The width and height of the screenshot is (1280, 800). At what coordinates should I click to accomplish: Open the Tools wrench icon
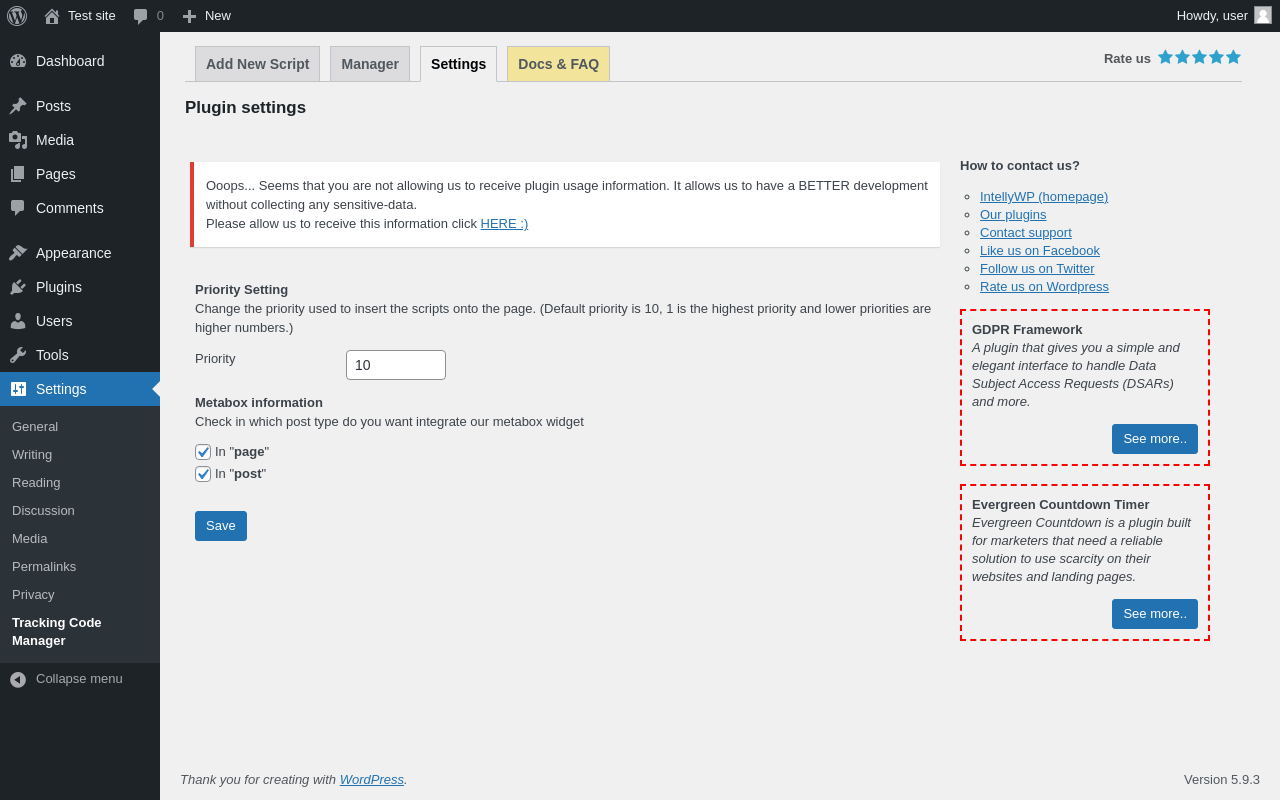pyautogui.click(x=18, y=355)
